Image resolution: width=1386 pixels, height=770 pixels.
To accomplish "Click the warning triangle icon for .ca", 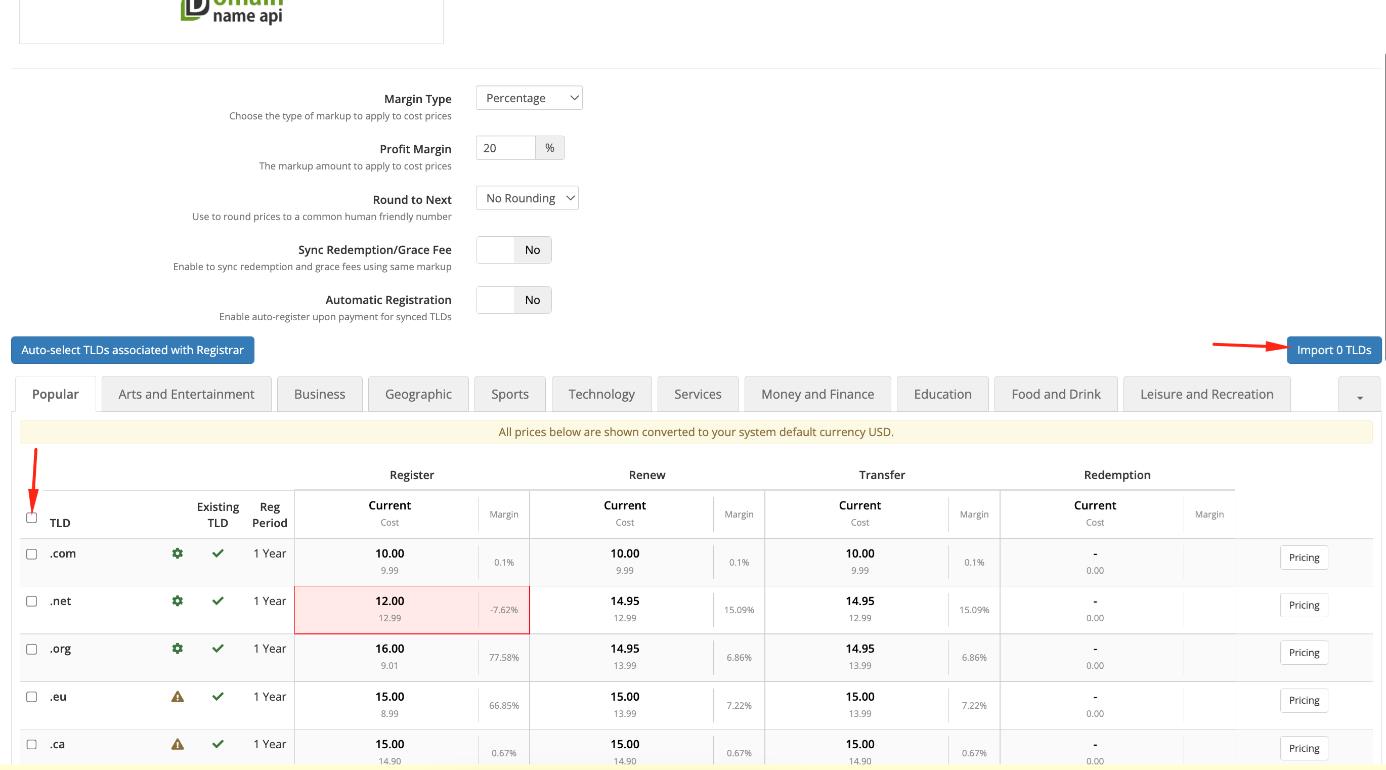I will coord(178,744).
